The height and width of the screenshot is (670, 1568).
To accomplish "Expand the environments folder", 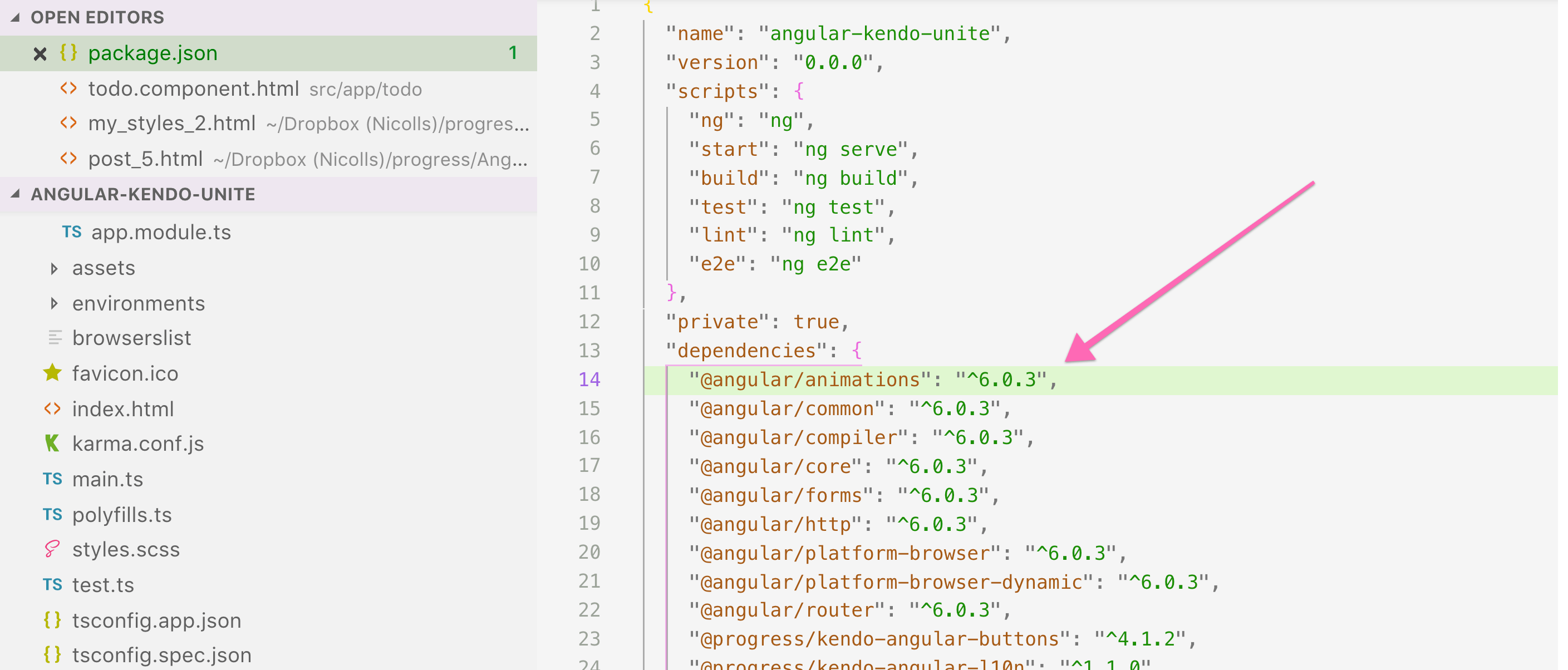I will 54,303.
